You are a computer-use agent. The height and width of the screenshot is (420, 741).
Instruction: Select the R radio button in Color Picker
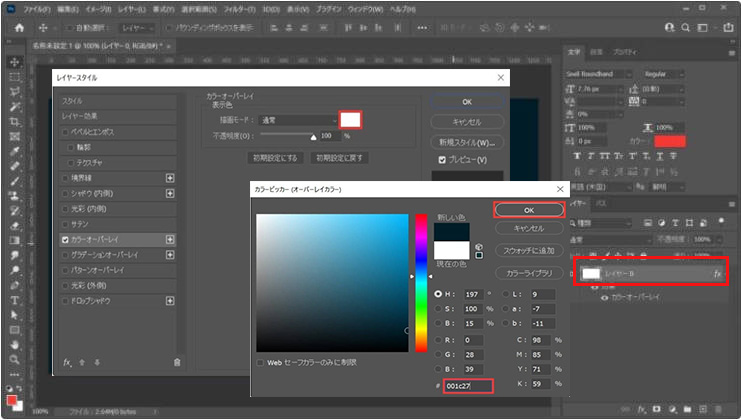(x=438, y=340)
